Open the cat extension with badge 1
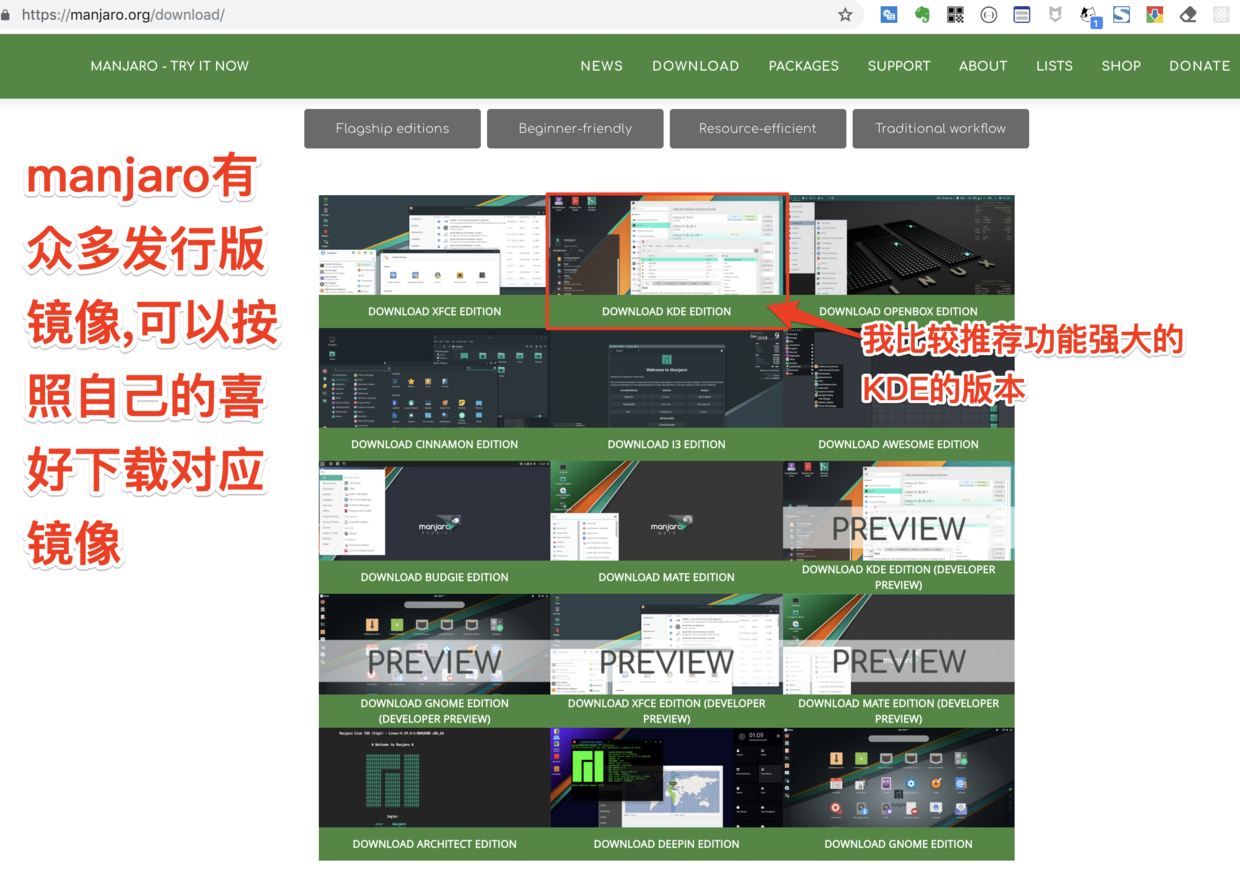Image resolution: width=1240 pixels, height=871 pixels. point(1089,16)
